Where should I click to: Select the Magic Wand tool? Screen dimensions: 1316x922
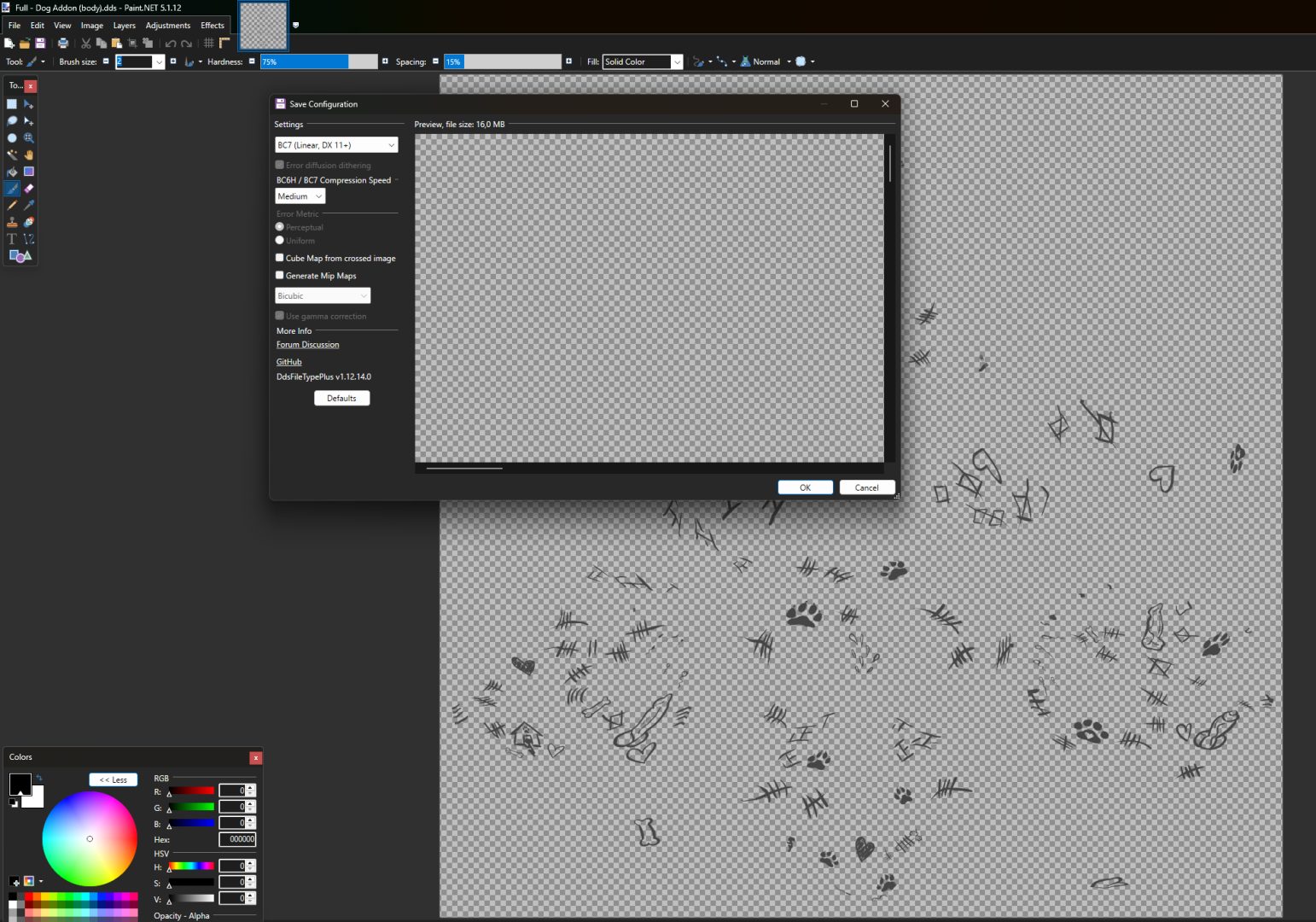tap(12, 155)
